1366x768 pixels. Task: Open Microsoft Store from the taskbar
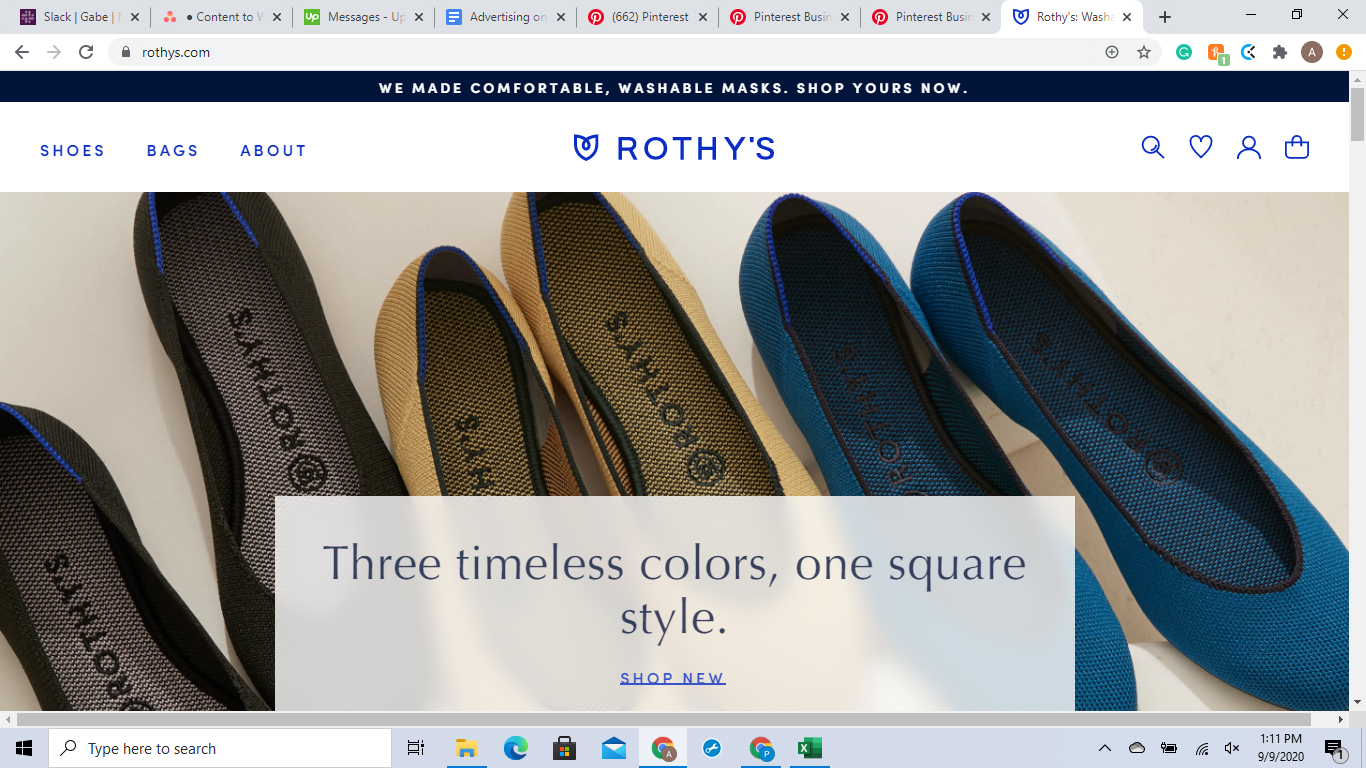point(564,748)
